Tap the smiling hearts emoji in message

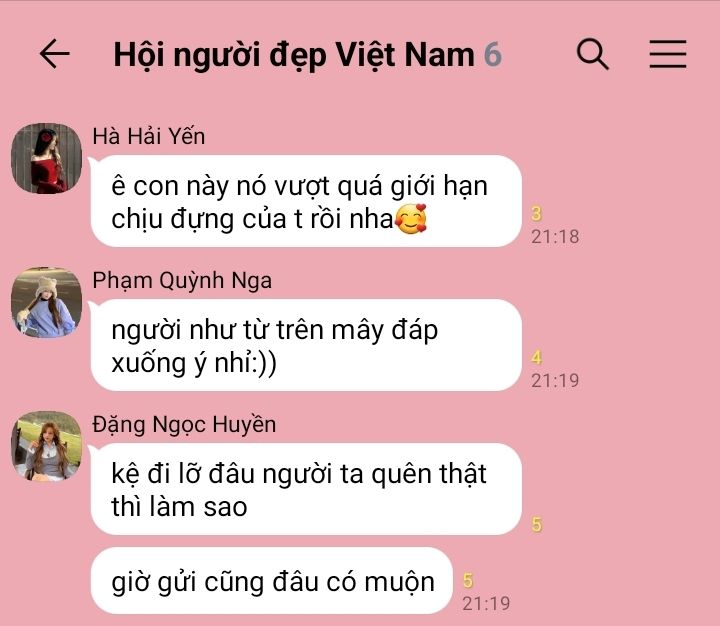click(x=411, y=219)
